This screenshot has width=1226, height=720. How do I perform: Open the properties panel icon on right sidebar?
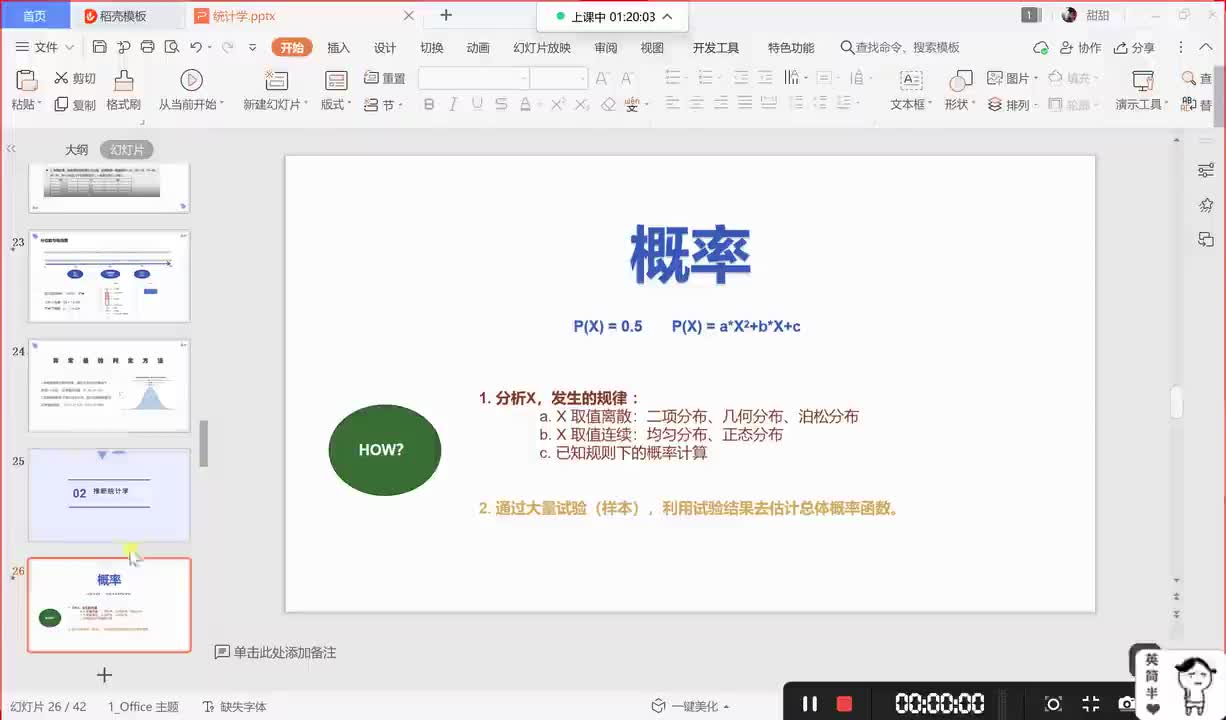coord(1206,171)
